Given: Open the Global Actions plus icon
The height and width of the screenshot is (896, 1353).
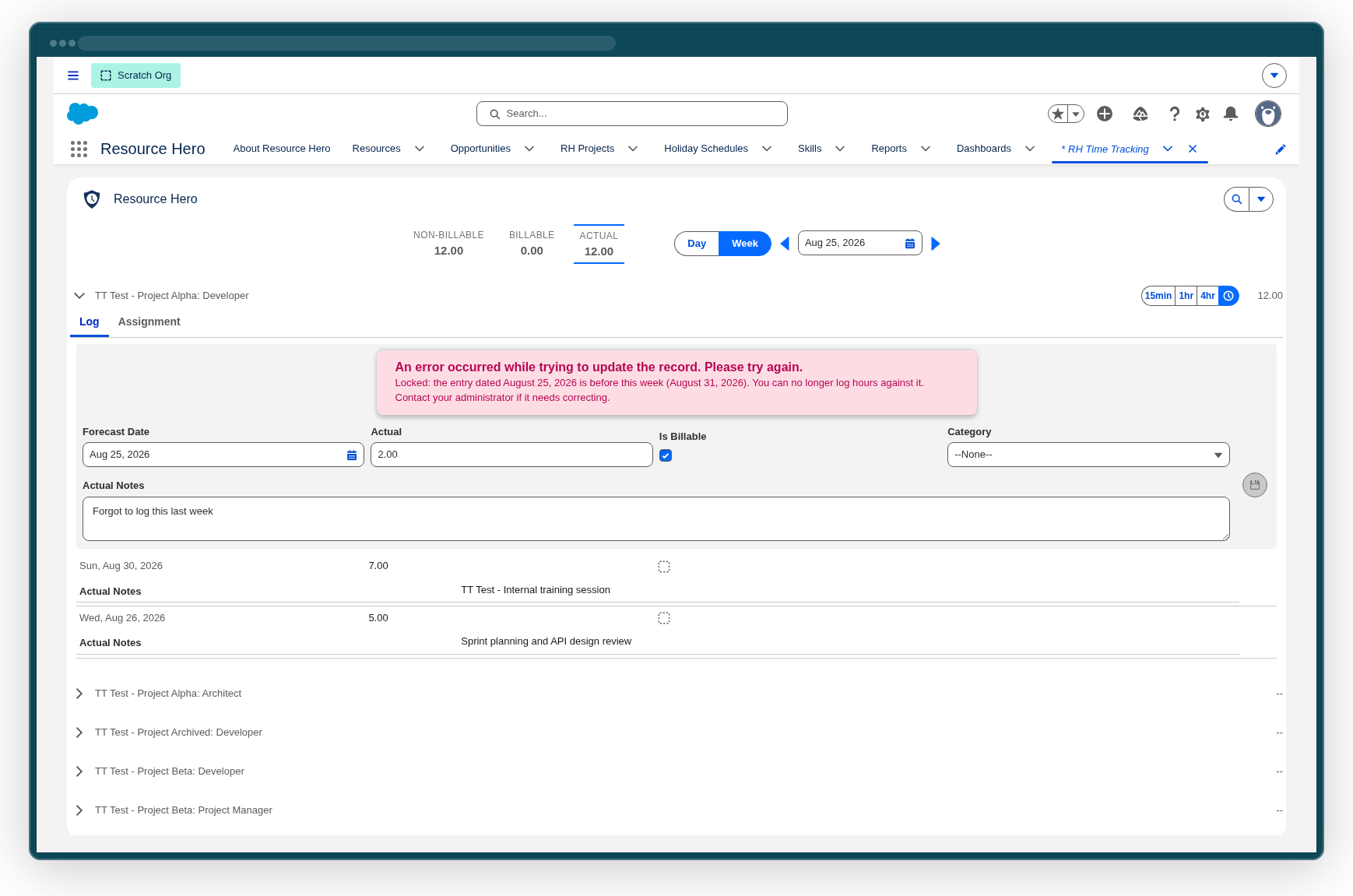Looking at the screenshot, I should 1105,114.
